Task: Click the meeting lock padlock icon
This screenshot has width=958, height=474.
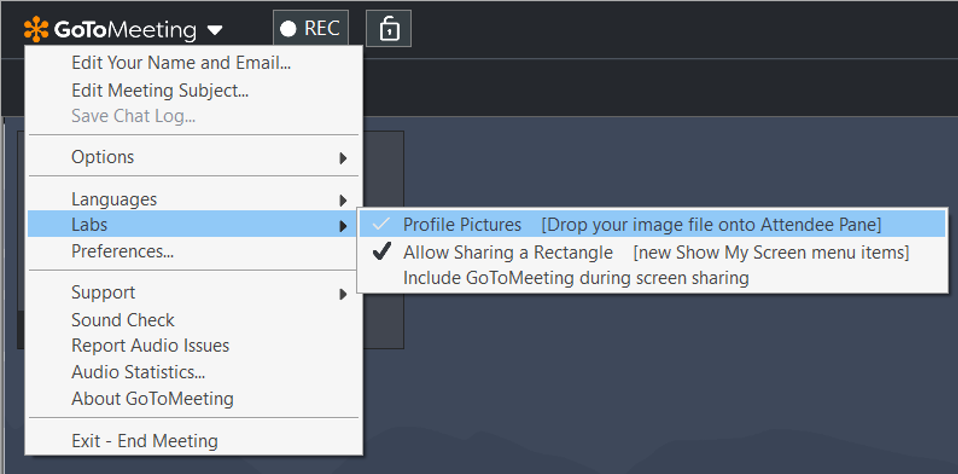Action: click(389, 28)
